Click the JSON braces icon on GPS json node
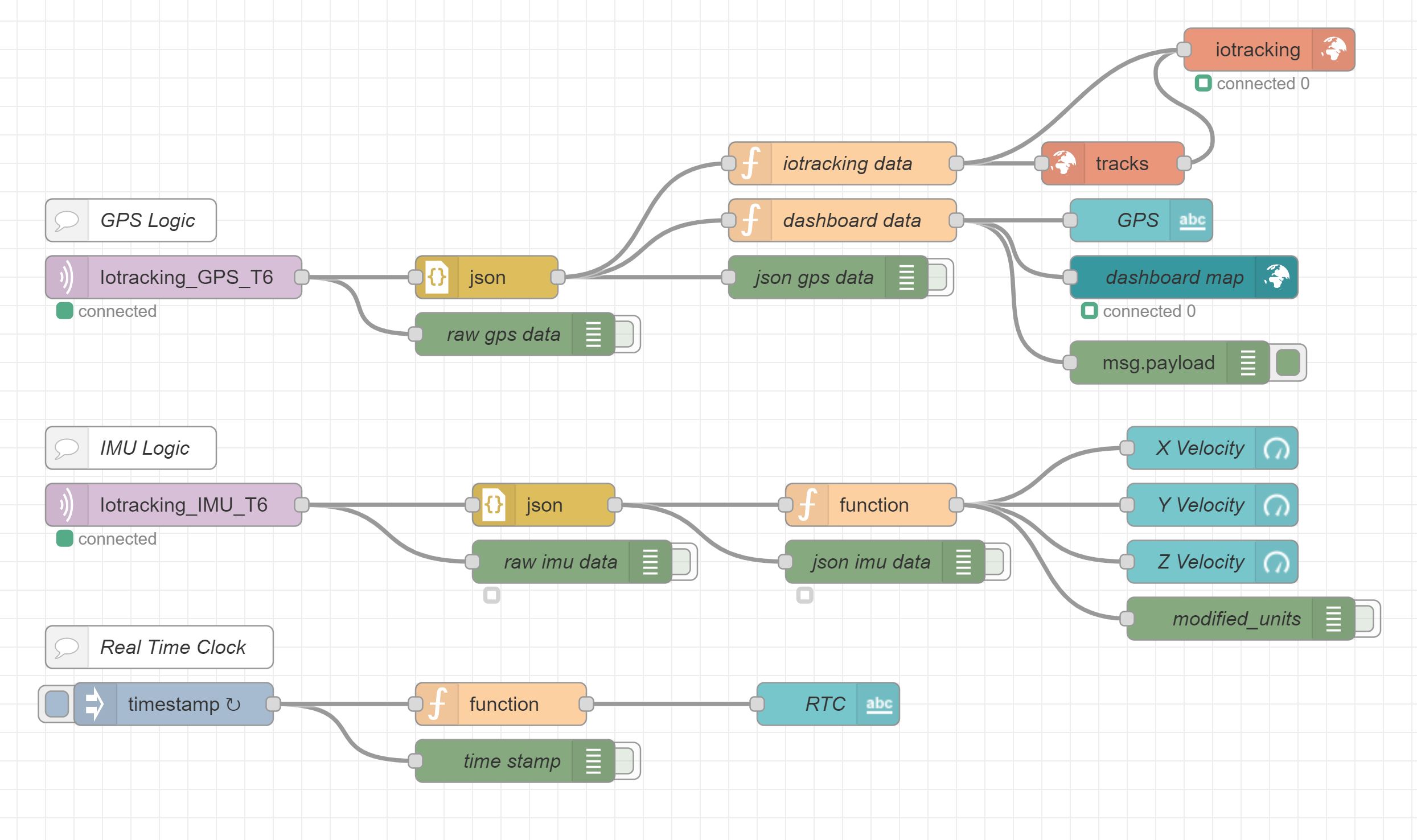 [437, 277]
